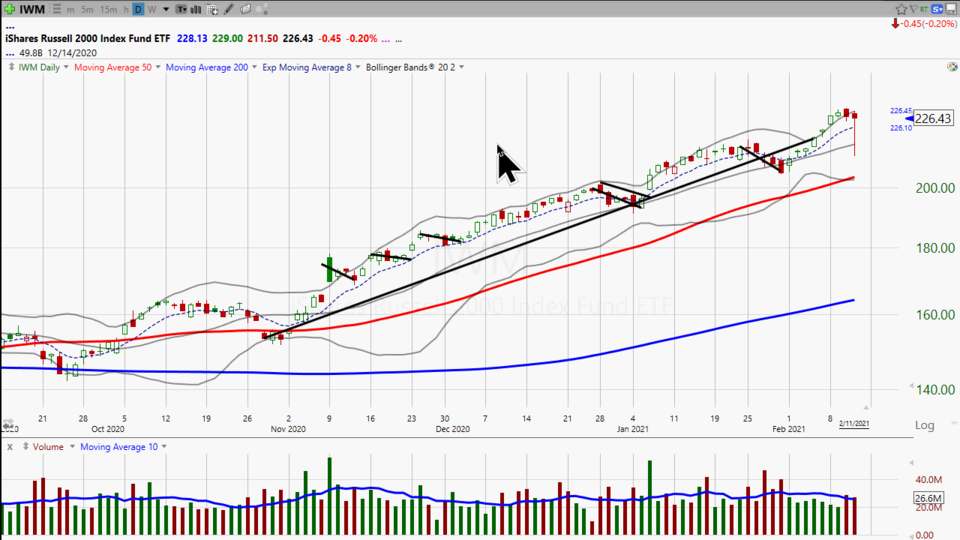Click the 26.6M volume value label
The image size is (960, 540).
tap(928, 498)
